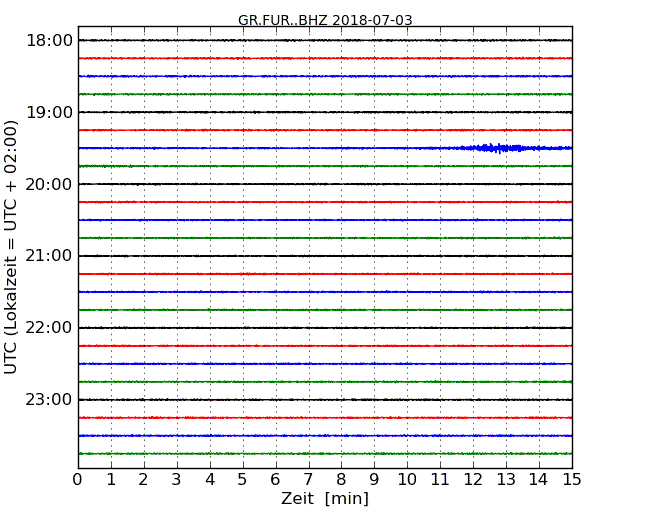Click minute tick label 9
The width and height of the screenshot is (650, 520).
(374, 479)
